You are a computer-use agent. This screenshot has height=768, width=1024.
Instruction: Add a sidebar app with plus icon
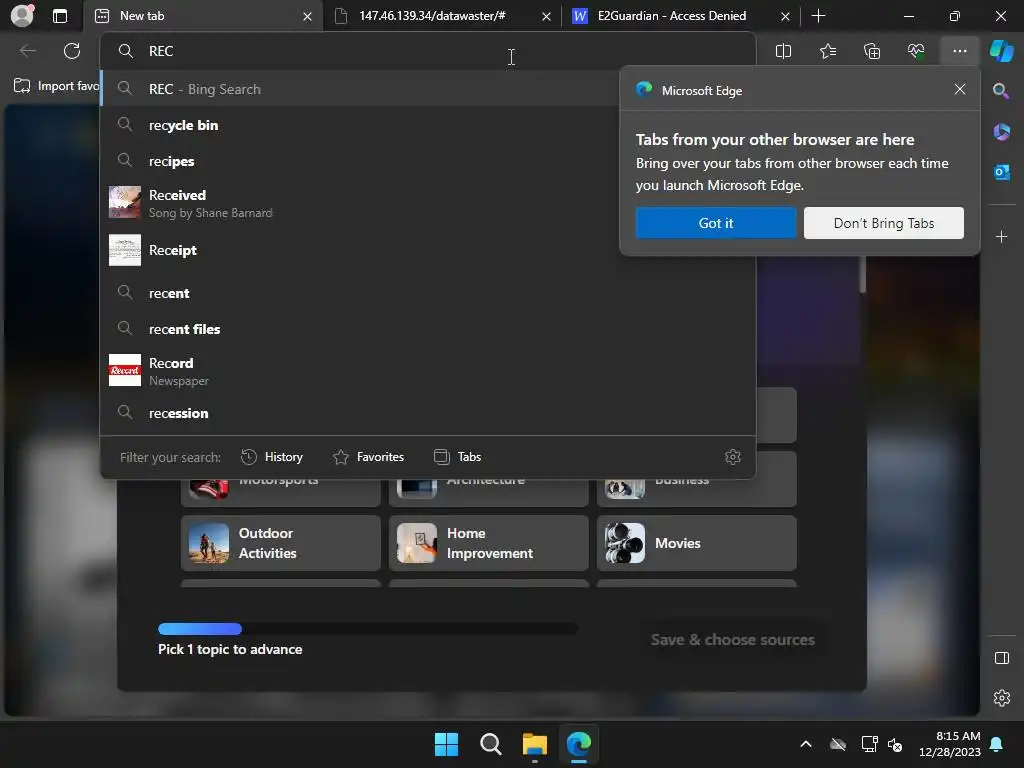pyautogui.click(x=1001, y=236)
